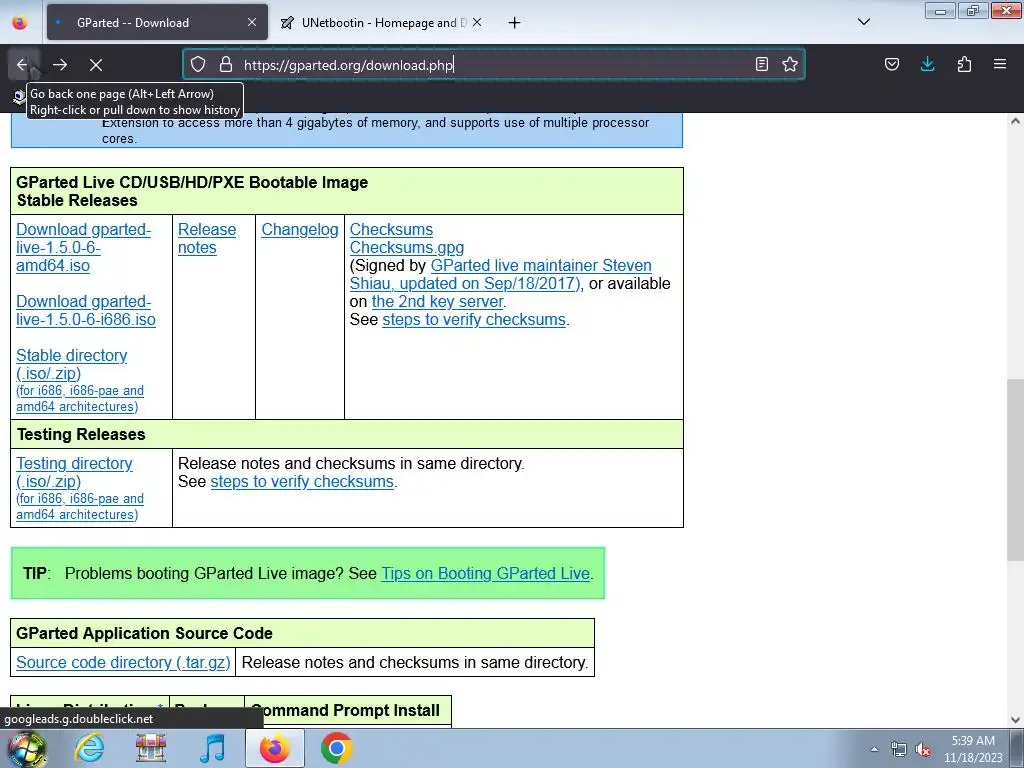The height and width of the screenshot is (768, 1024).
Task: Stop loading the page with the X button
Action: click(x=96, y=65)
